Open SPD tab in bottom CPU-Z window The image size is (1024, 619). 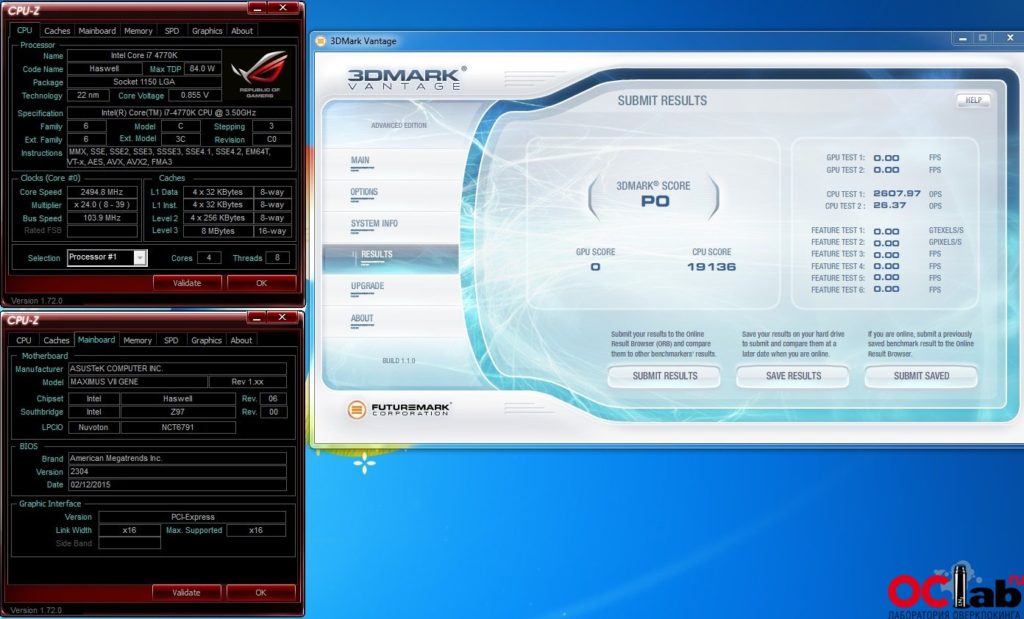[171, 340]
